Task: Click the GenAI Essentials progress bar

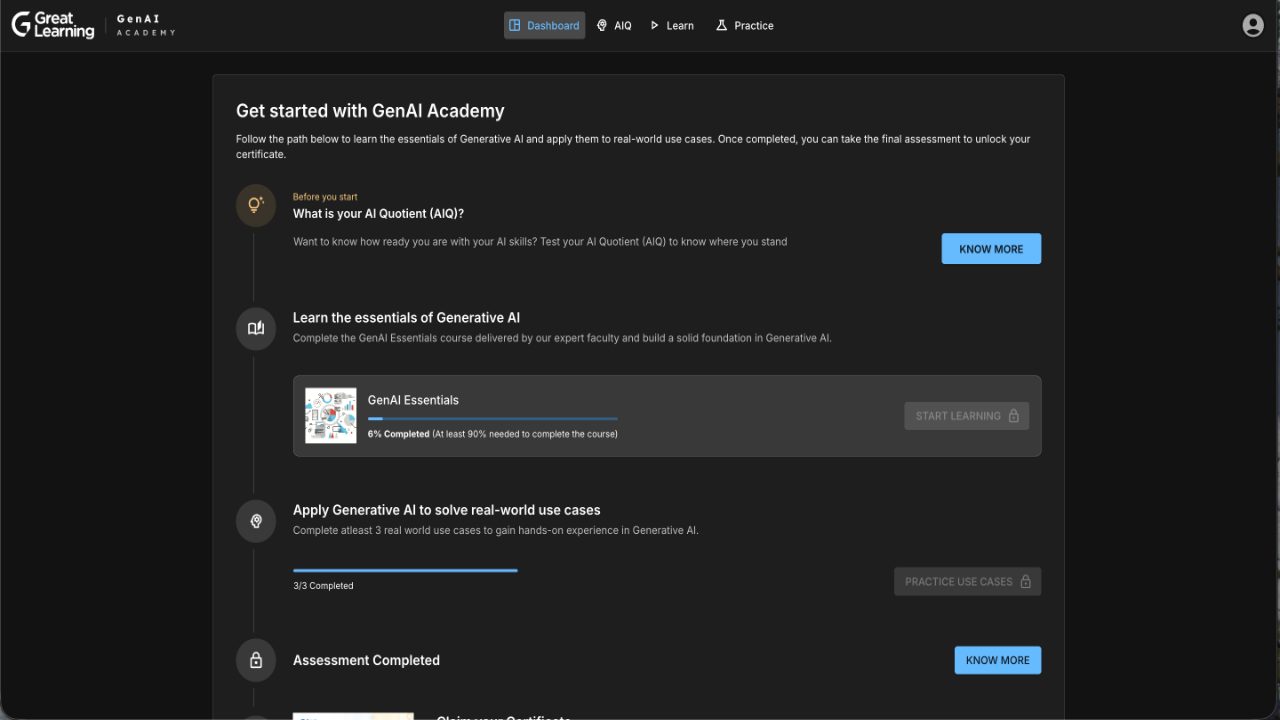Action: tap(492, 418)
